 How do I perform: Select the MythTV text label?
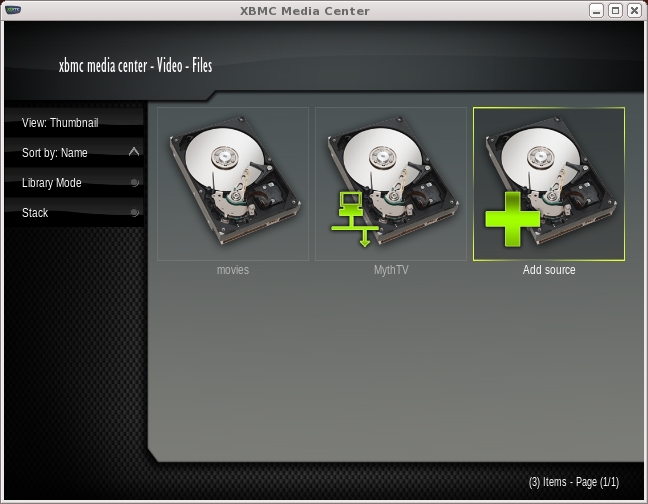[391, 270]
